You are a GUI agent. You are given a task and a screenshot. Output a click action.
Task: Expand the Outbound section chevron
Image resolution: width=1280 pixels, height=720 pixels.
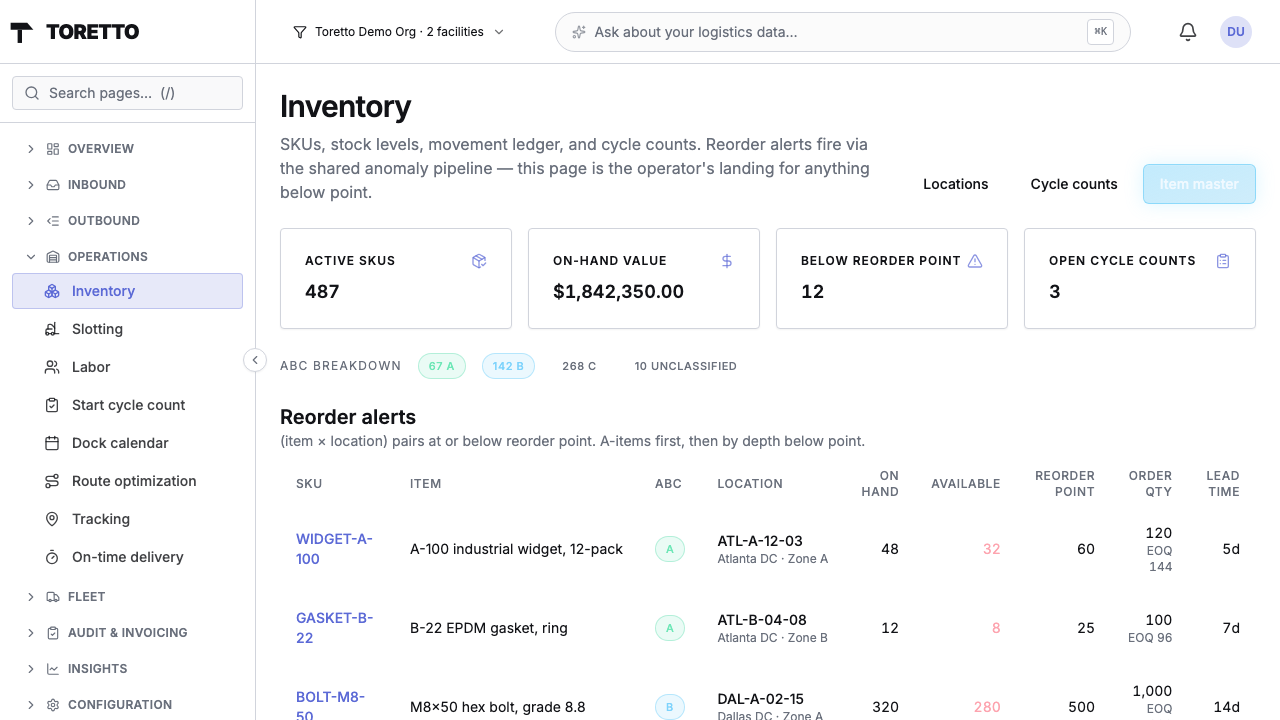(31, 221)
